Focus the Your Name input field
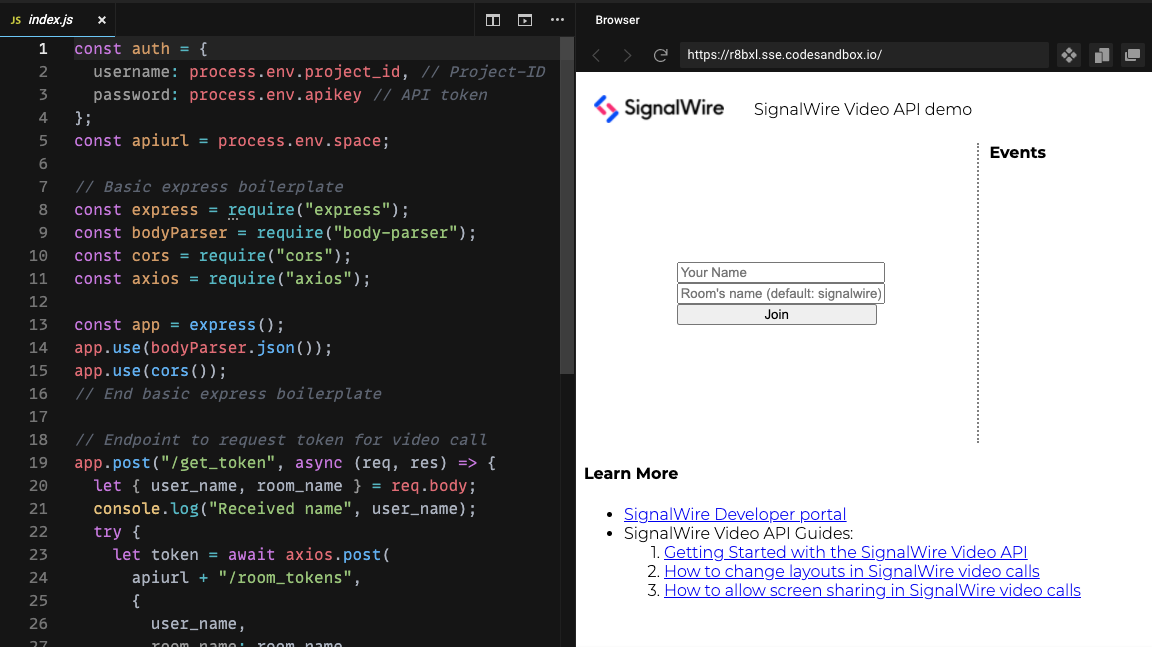Screen dimensions: 1152x647 [x=780, y=272]
